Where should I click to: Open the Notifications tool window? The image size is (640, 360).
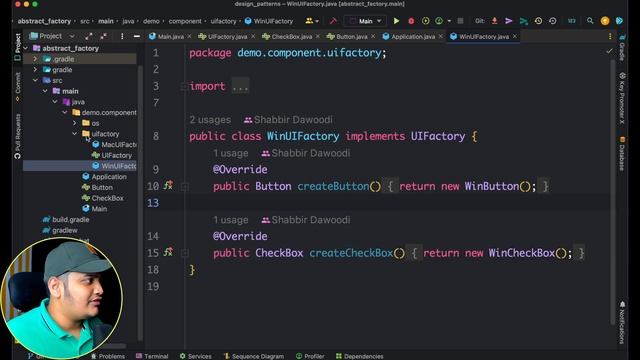[x=622, y=322]
